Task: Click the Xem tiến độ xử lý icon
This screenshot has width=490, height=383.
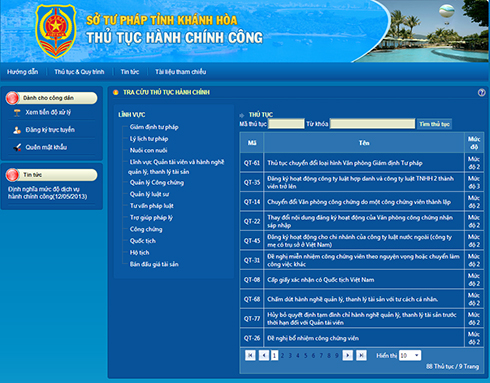Action: [x=17, y=113]
